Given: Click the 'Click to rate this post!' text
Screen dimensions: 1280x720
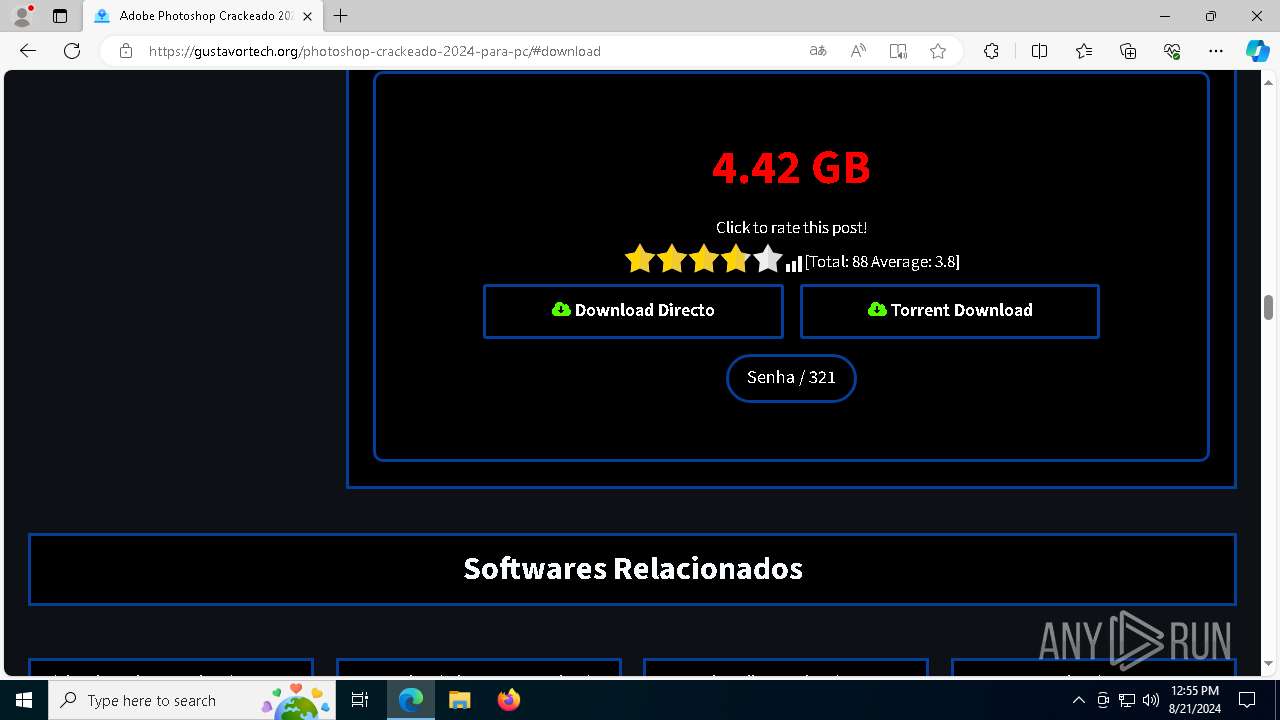Looking at the screenshot, I should (791, 228).
